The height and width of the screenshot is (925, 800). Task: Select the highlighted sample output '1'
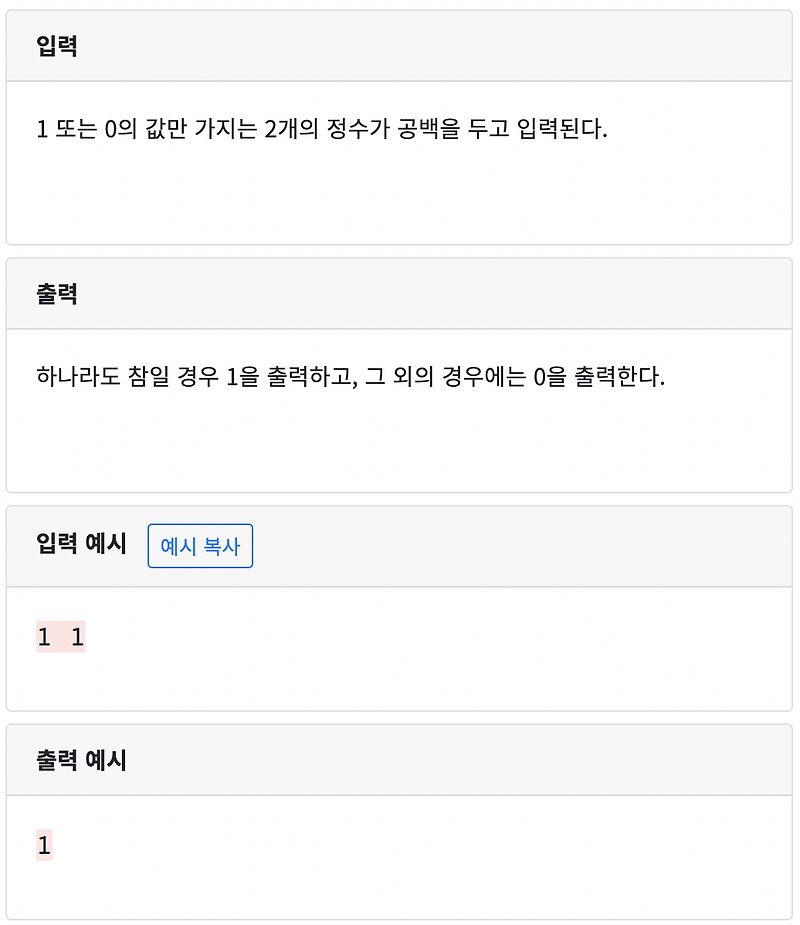(x=42, y=846)
